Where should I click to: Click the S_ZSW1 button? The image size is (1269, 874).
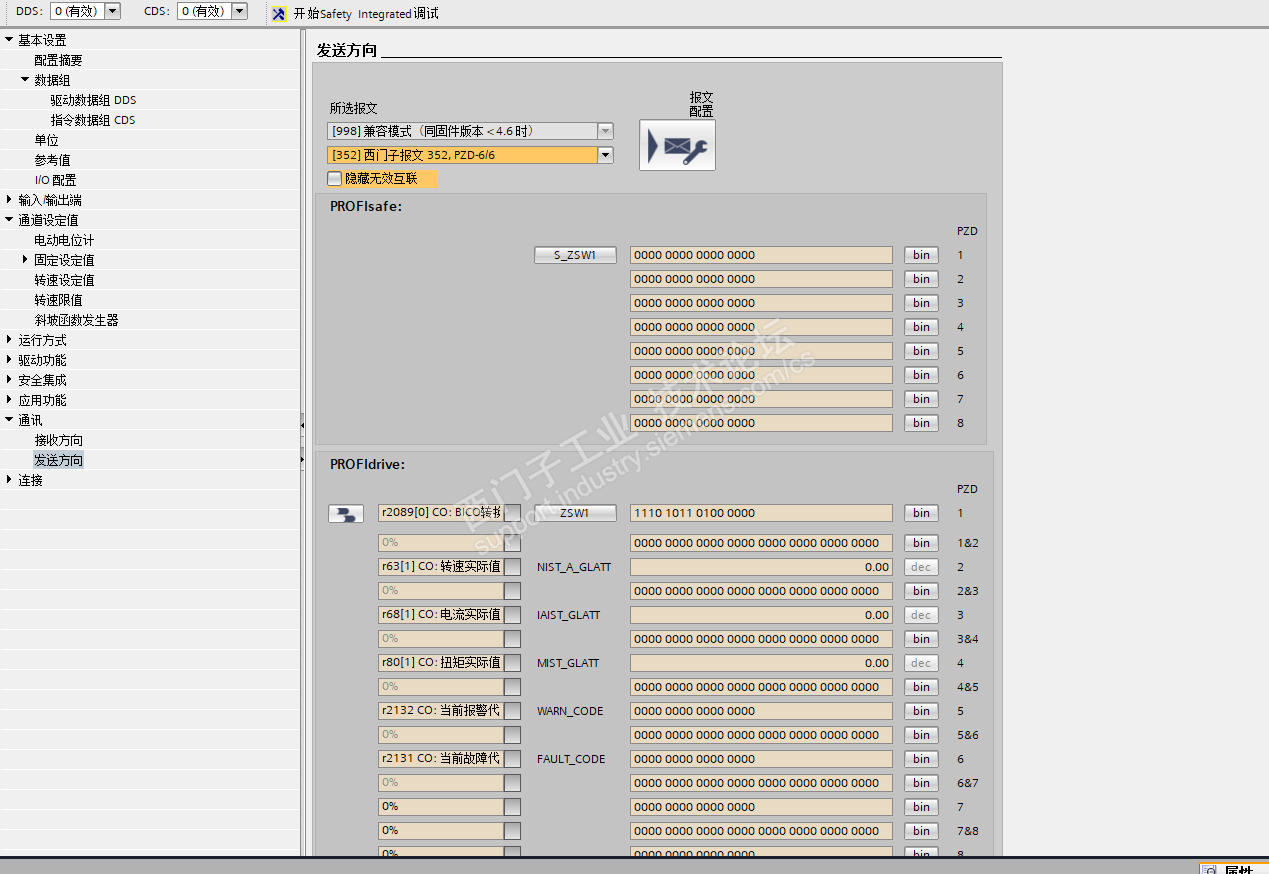click(x=575, y=255)
